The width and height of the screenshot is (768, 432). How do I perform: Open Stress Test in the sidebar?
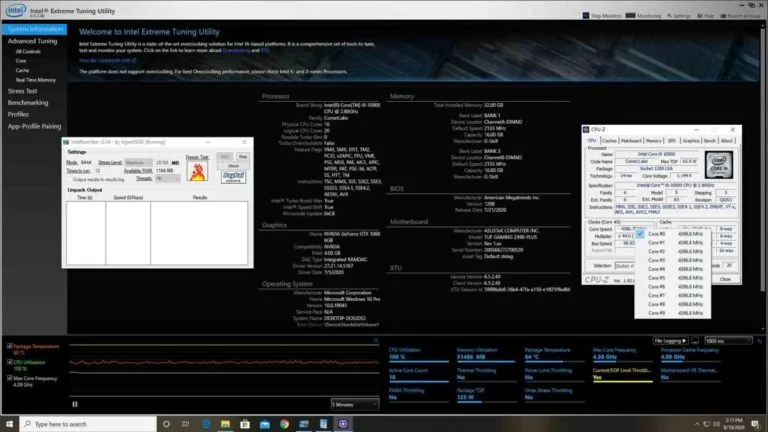point(22,91)
